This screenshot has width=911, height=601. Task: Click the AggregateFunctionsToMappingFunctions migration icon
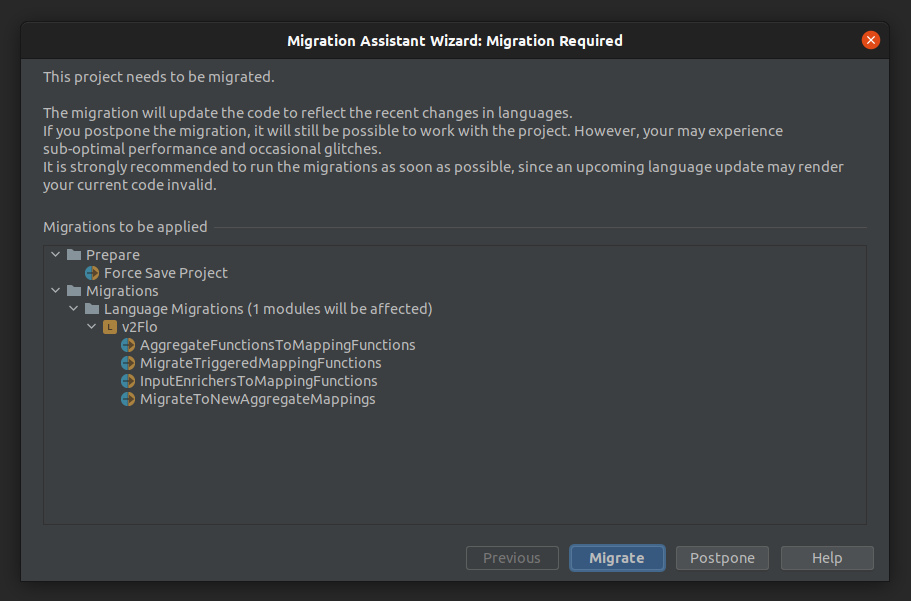(128, 344)
